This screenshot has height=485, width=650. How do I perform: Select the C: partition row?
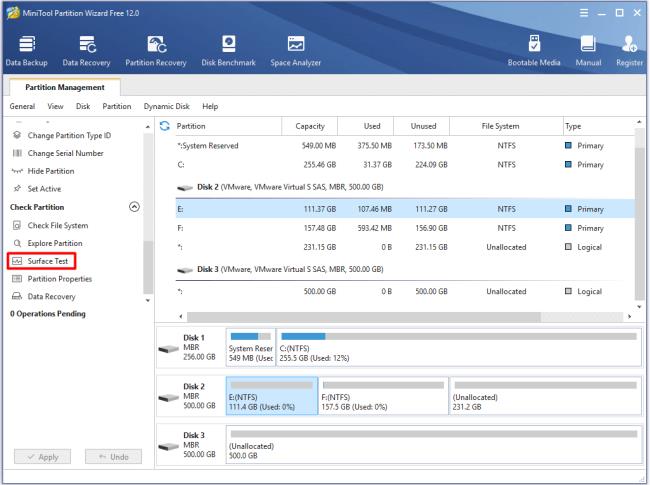405,165
